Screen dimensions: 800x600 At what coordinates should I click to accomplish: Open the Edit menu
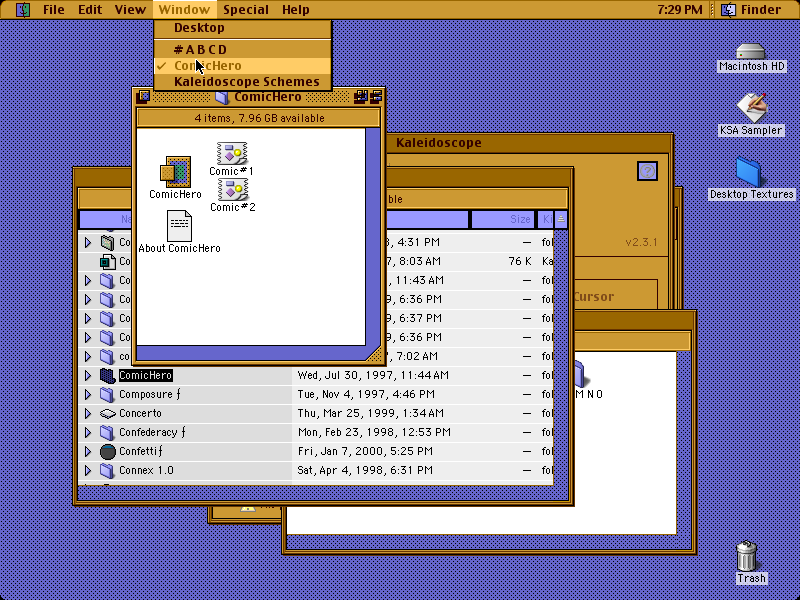[x=90, y=9]
